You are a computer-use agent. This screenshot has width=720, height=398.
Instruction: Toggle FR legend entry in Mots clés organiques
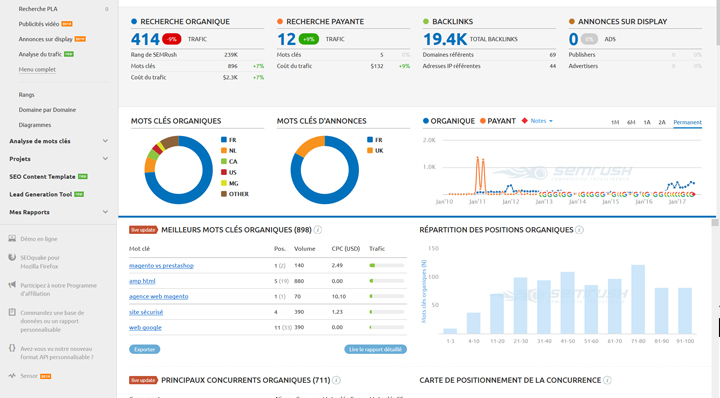point(229,140)
